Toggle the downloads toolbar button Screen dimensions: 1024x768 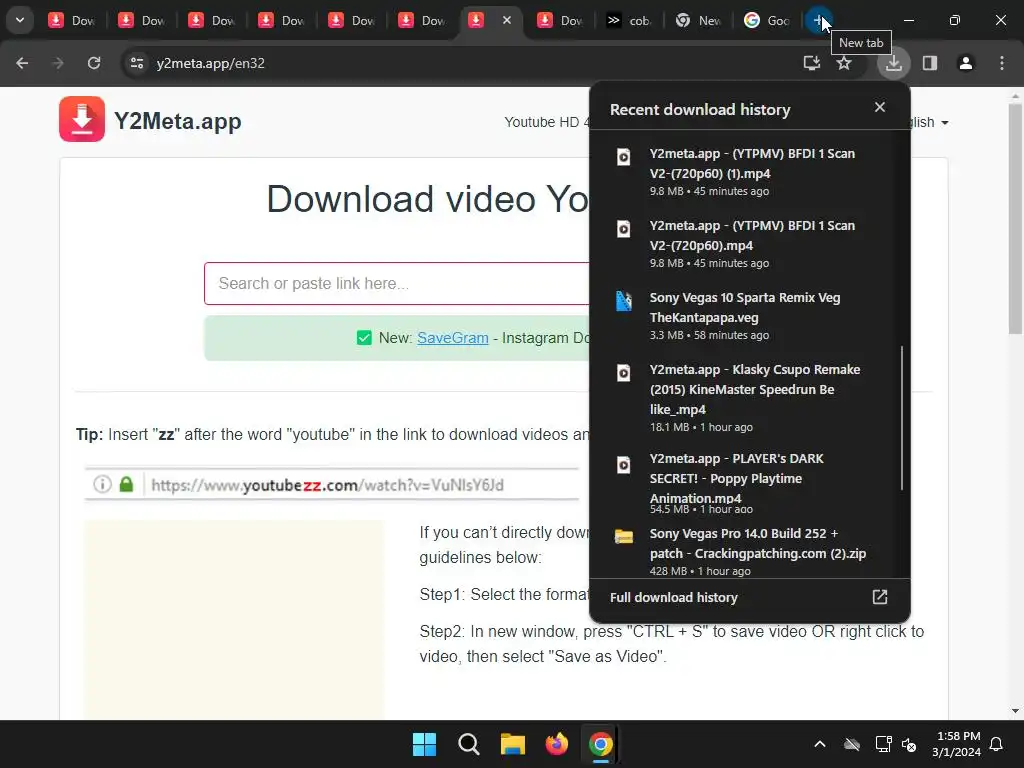pyautogui.click(x=893, y=63)
